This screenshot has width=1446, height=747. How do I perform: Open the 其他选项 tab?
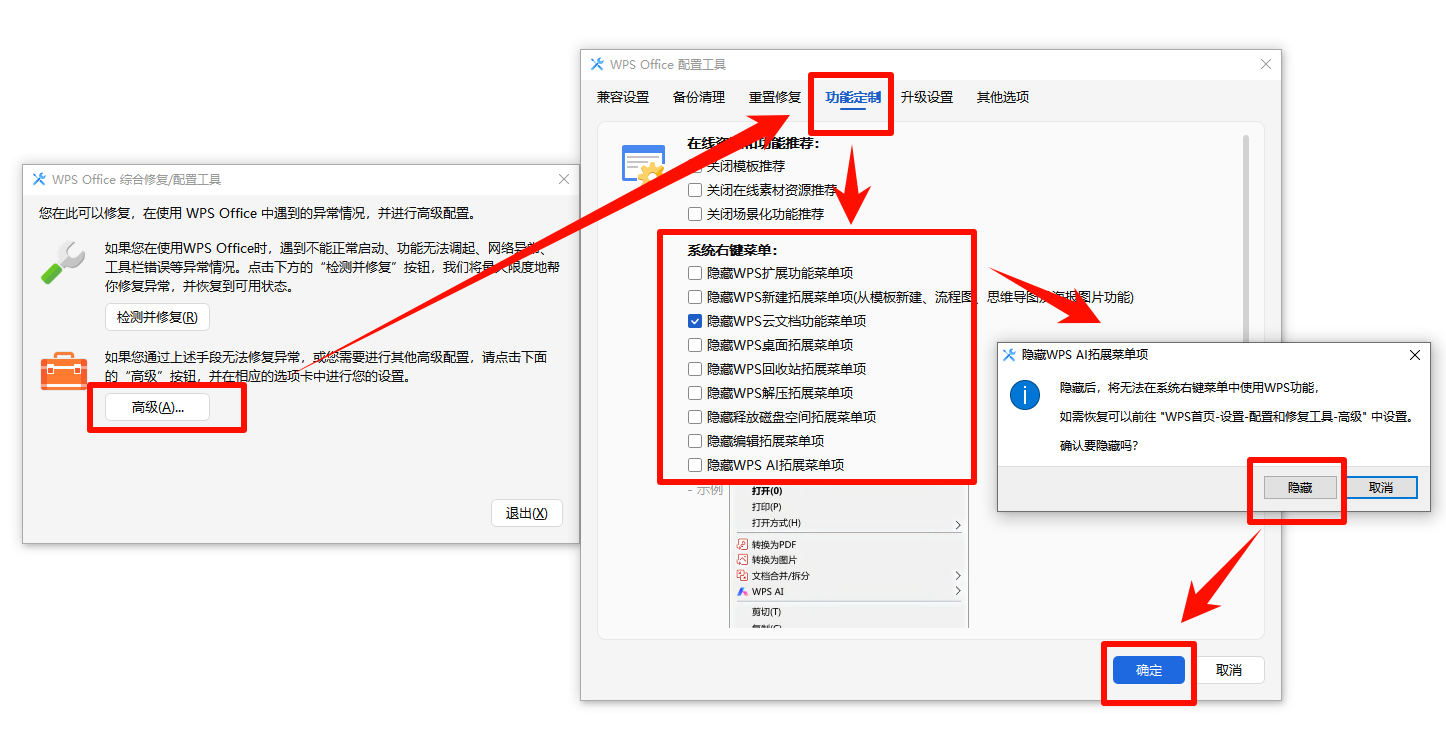[1003, 97]
